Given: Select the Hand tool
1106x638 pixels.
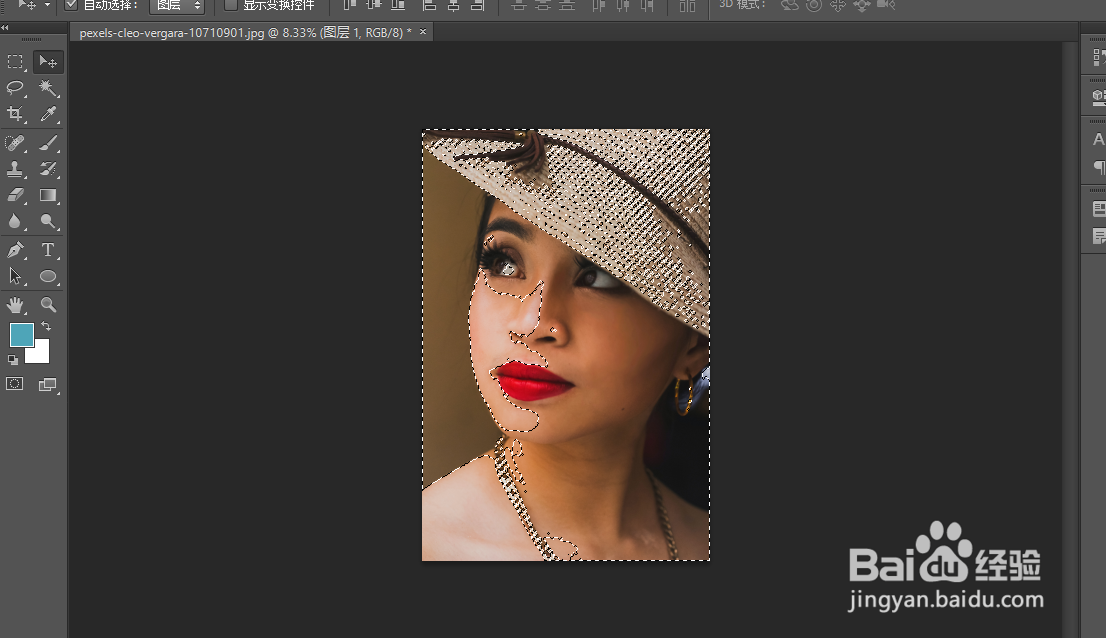Looking at the screenshot, I should pos(16,305).
